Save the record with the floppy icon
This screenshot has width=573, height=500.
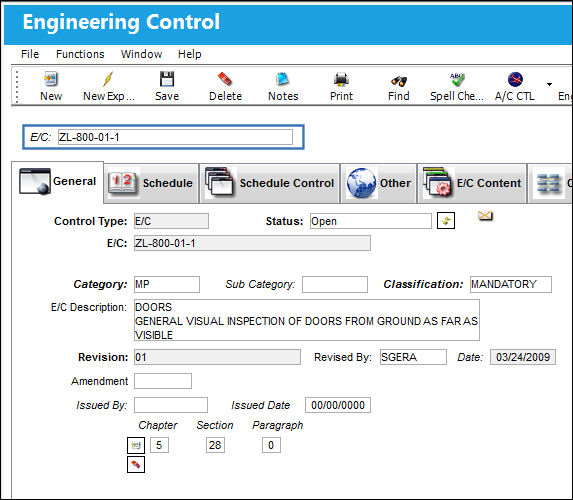coord(167,79)
